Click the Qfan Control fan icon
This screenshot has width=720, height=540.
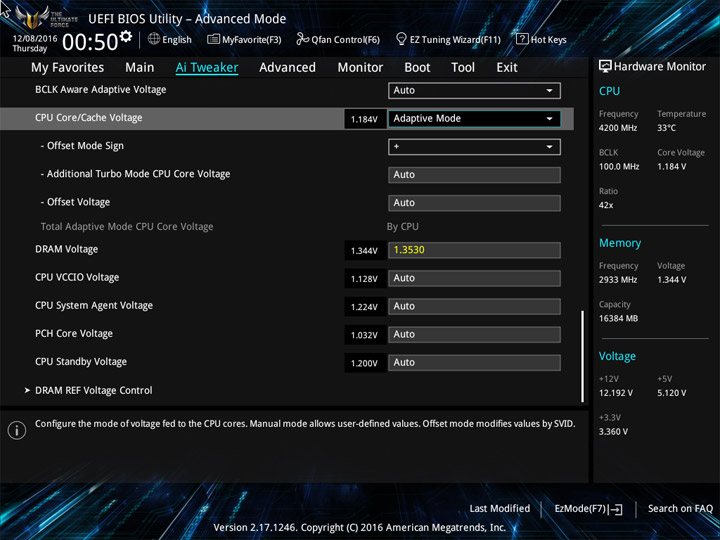(302, 39)
